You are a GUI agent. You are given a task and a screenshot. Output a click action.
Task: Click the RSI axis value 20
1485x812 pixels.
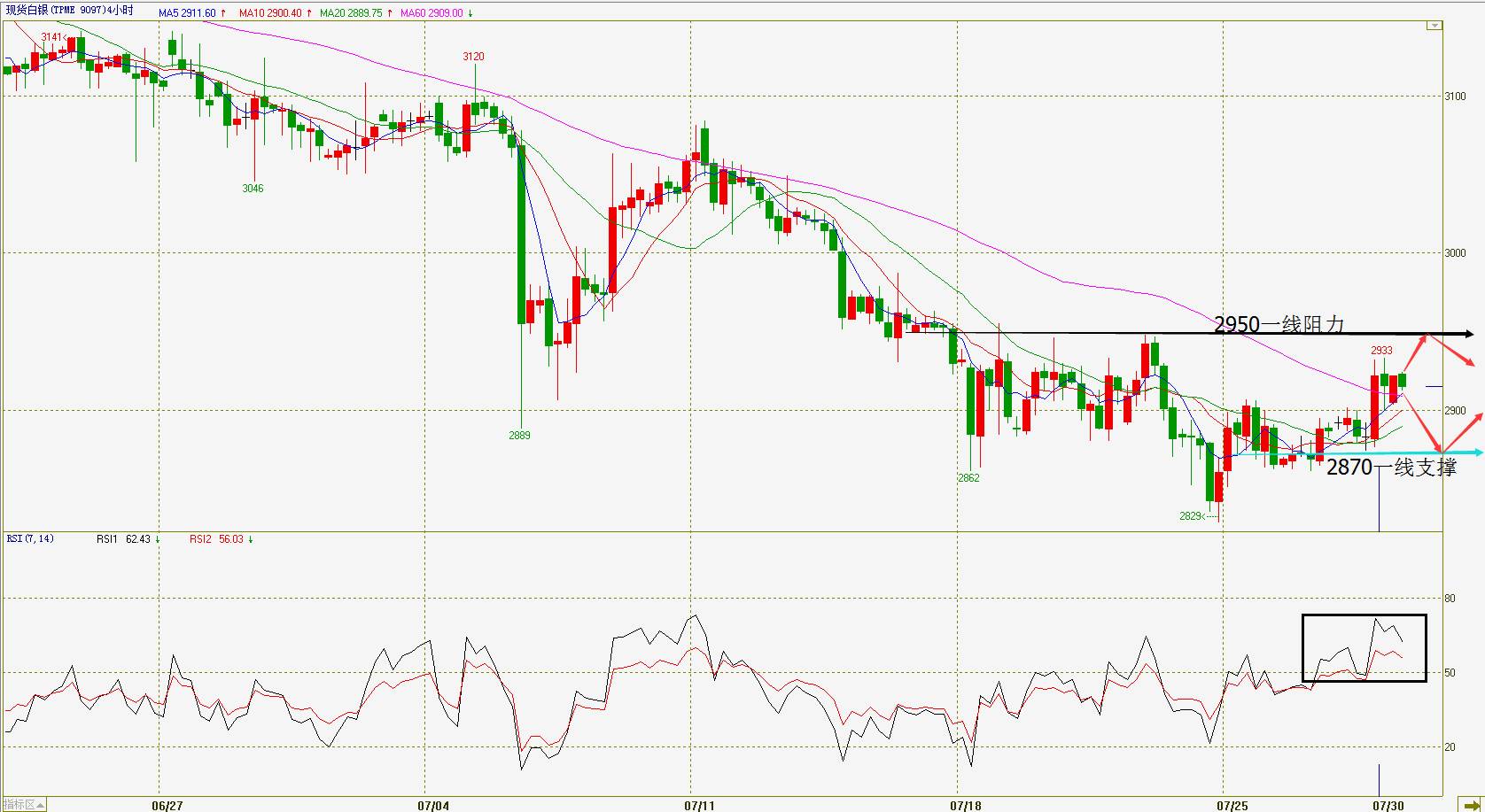[1450, 747]
